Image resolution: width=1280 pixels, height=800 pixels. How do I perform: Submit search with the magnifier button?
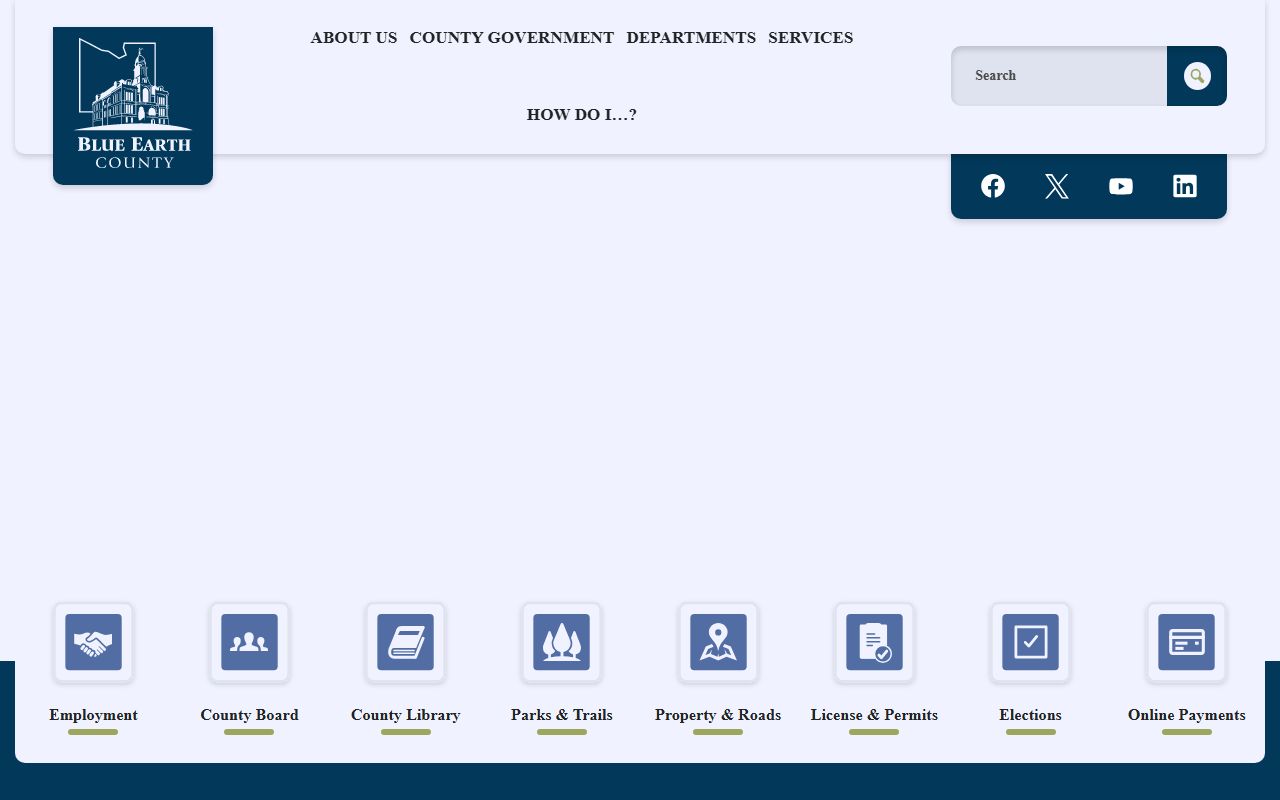(x=1197, y=76)
